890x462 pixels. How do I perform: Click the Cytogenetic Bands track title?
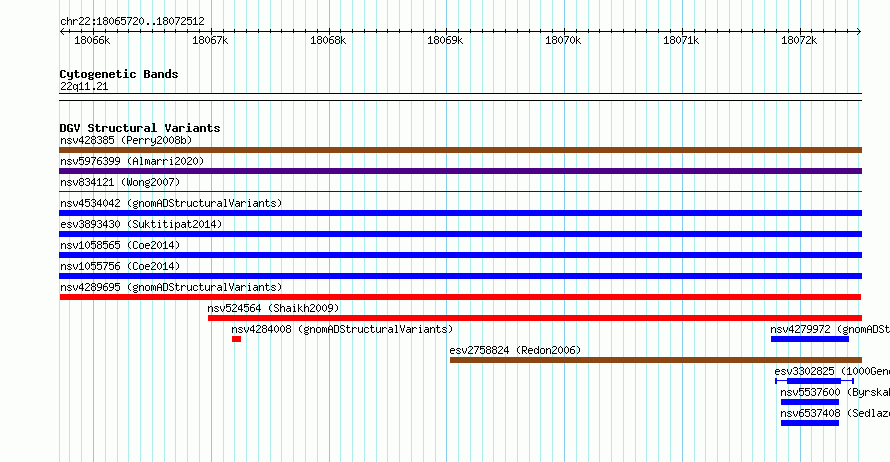(119, 74)
